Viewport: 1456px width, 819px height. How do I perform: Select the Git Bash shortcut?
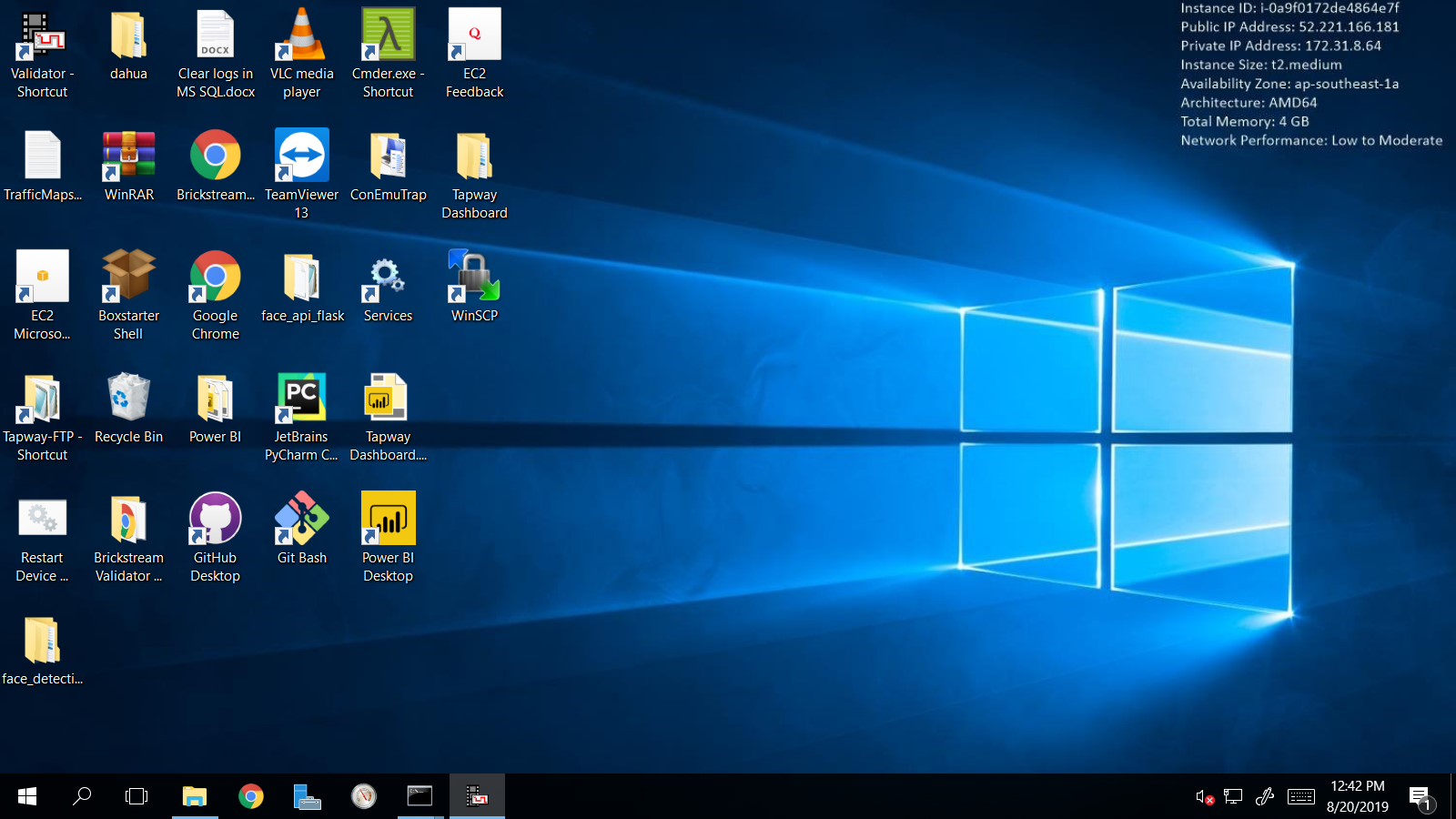(302, 530)
